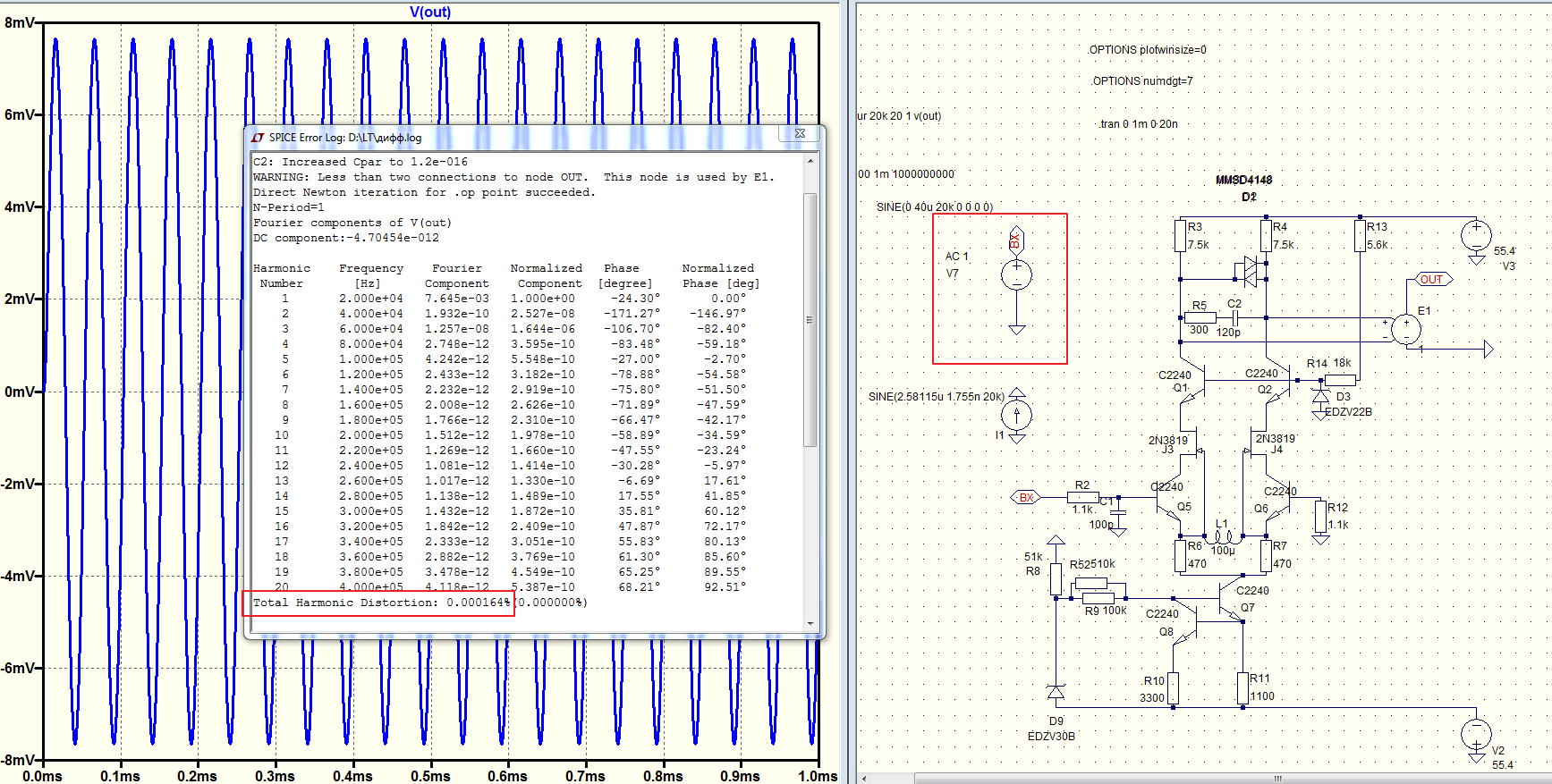Select the I1 current source symbol
The width and height of the screenshot is (1552, 784).
[x=1016, y=415]
